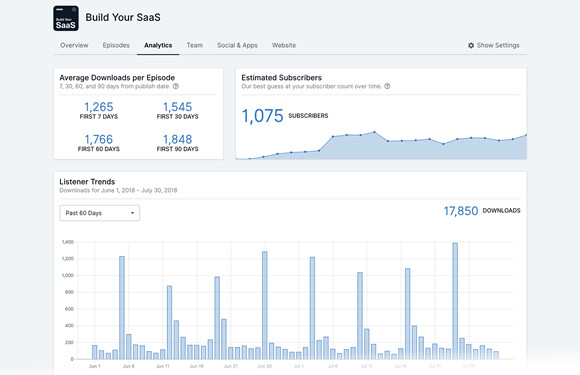The image size is (580, 375).
Task: Select the Analytics tab
Action: pos(158,45)
